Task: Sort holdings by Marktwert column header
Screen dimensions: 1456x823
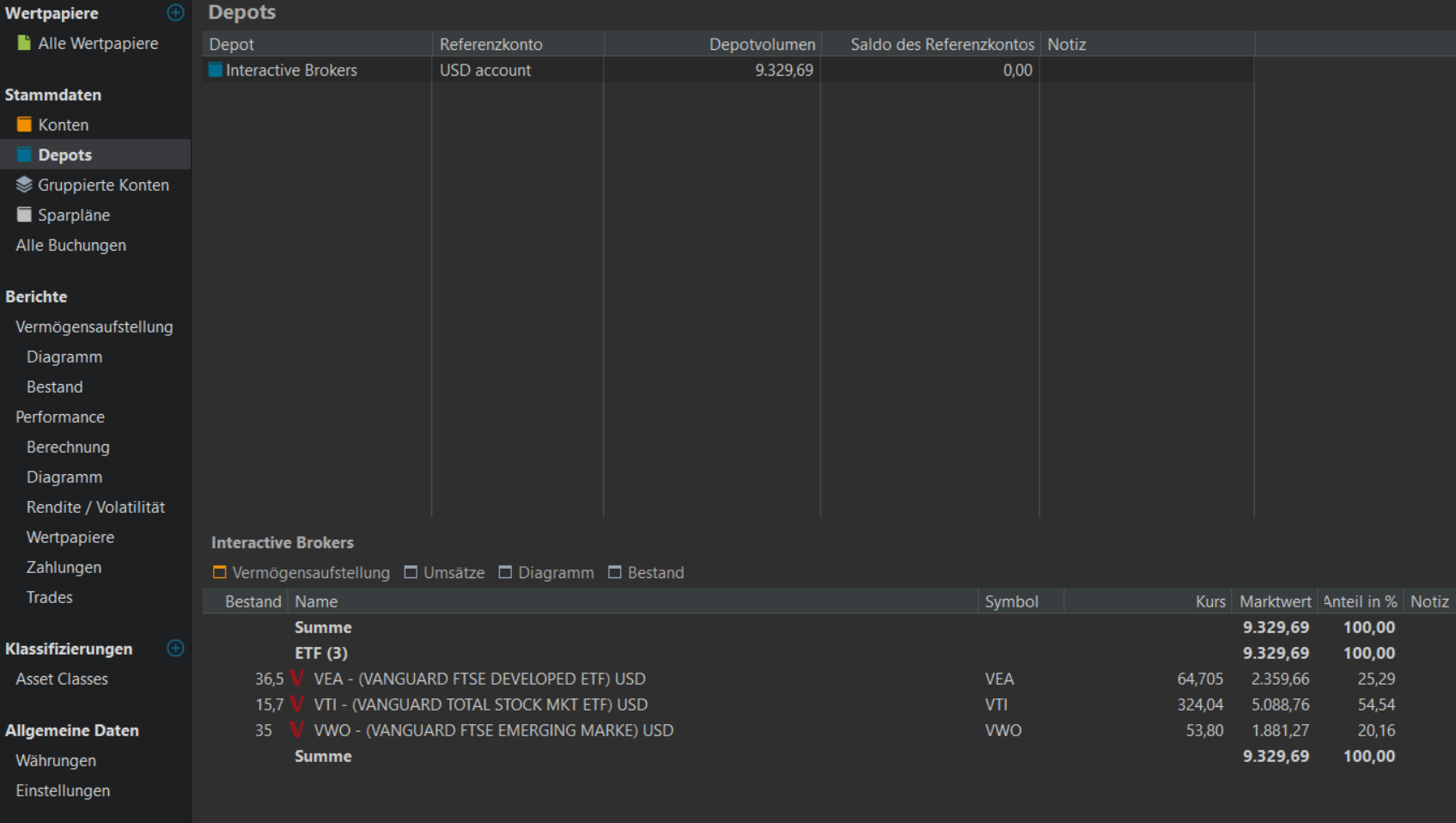Action: click(1274, 602)
